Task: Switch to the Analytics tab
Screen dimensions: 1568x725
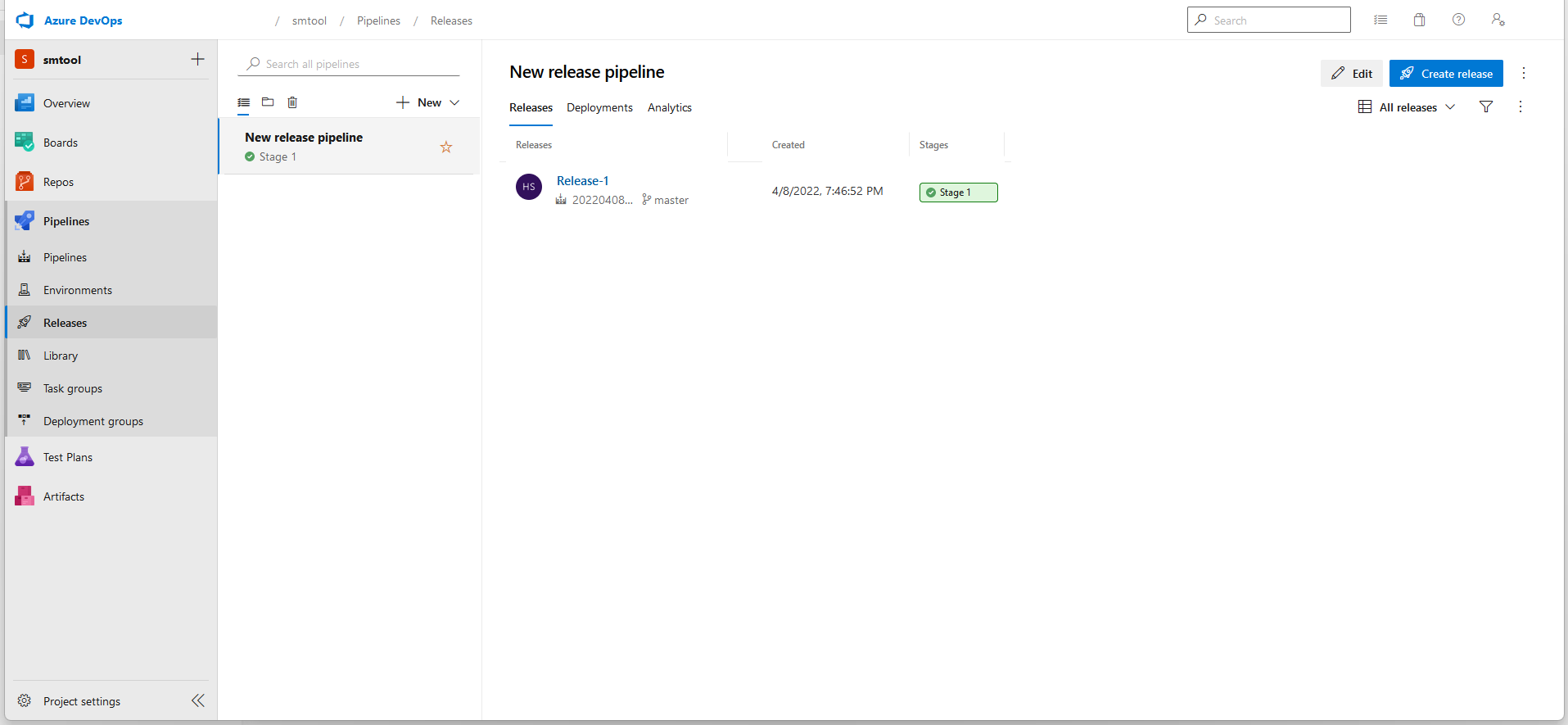Action: pos(669,107)
